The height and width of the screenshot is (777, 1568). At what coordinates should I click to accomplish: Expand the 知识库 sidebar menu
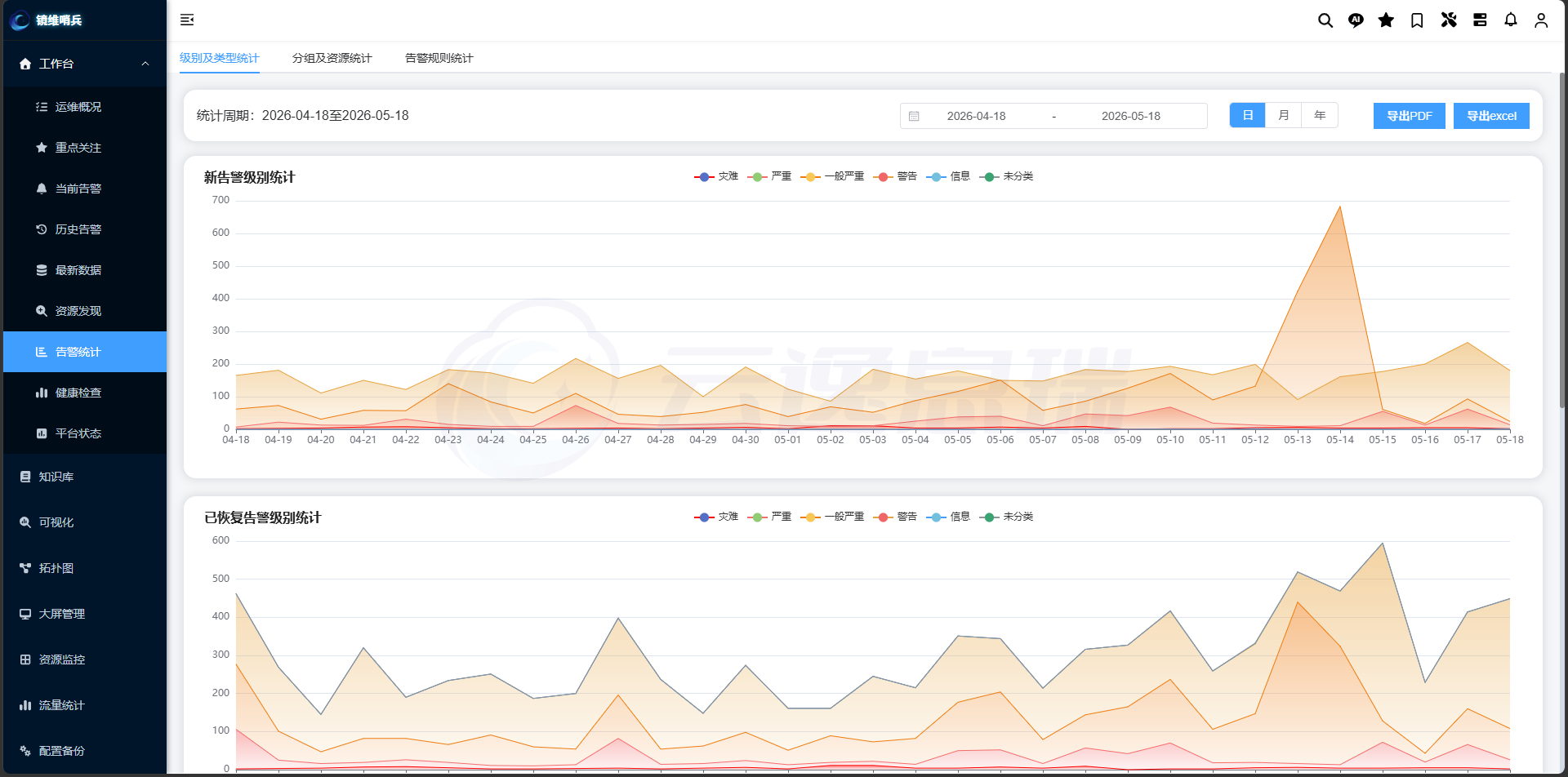tap(85, 477)
